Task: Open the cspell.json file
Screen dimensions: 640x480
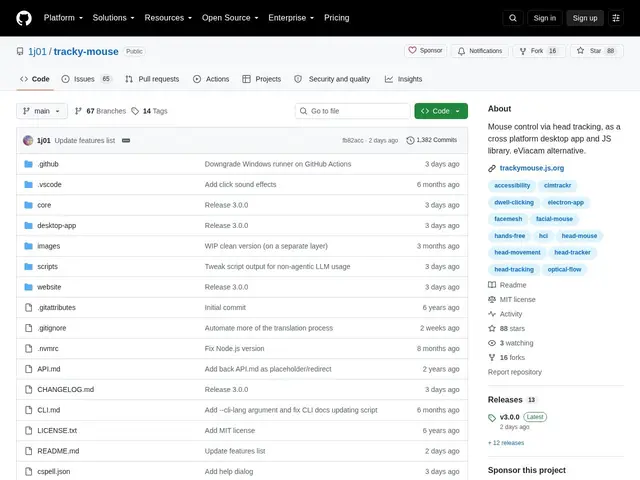Action: pyautogui.click(x=53, y=471)
